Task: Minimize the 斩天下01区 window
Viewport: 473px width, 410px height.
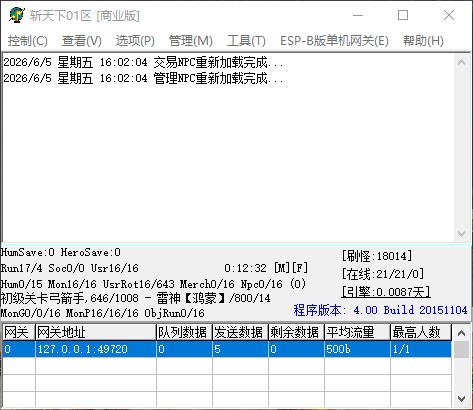Action: tap(358, 15)
